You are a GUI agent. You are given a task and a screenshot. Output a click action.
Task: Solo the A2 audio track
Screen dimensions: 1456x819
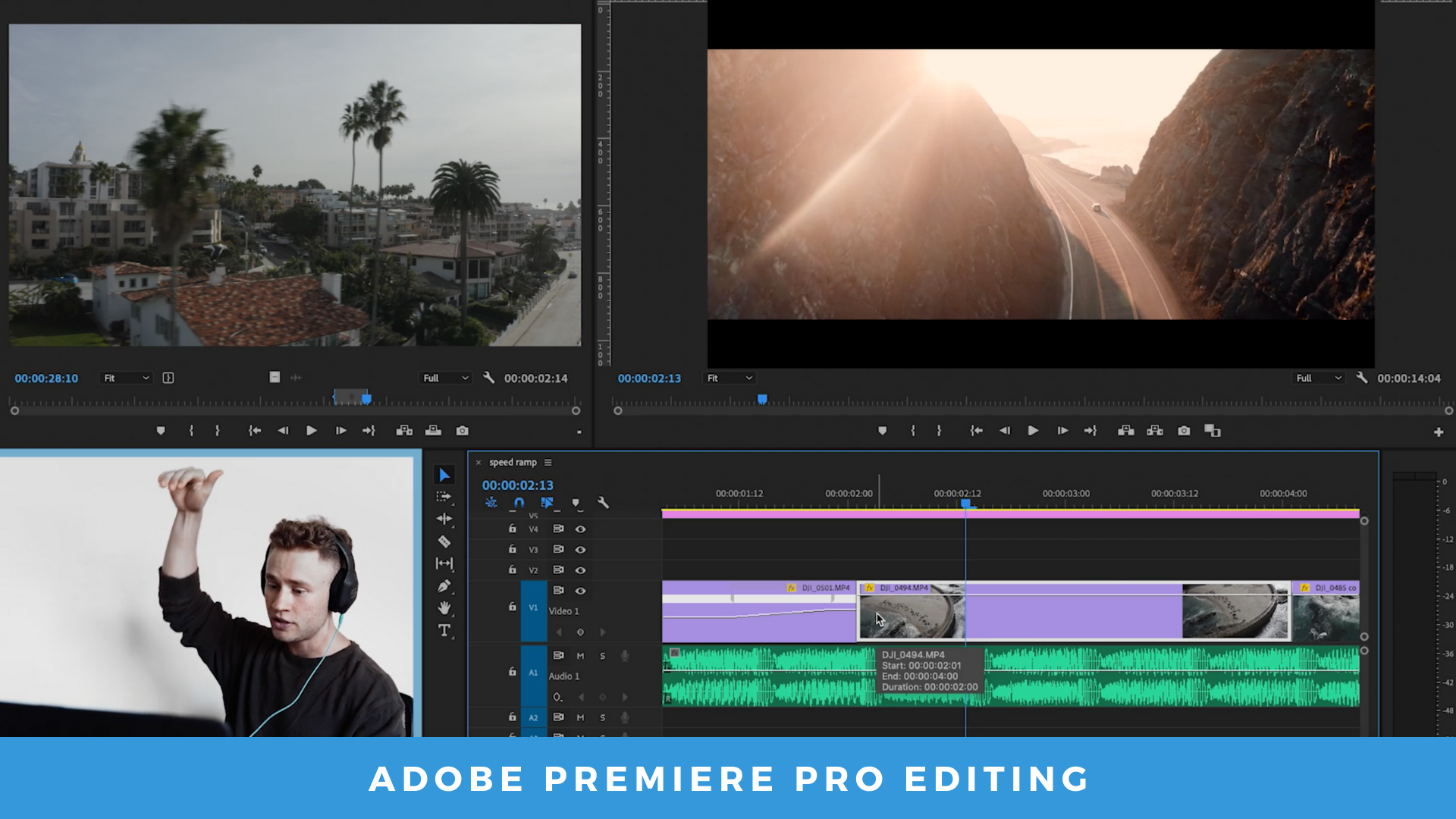click(603, 717)
